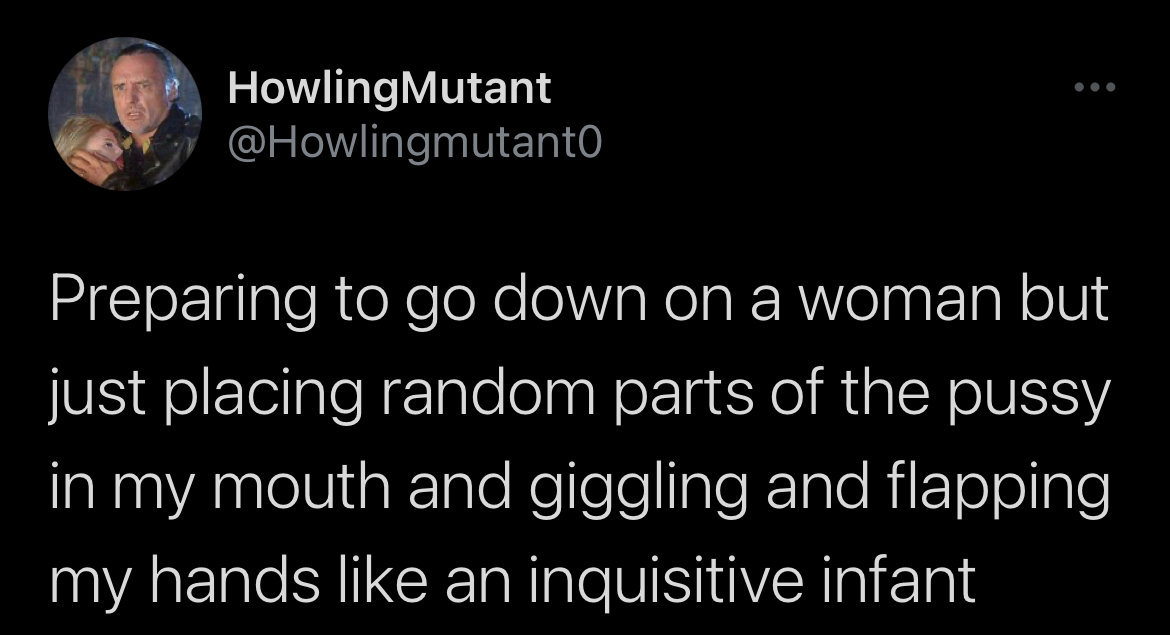Click the tweet line ending "inquisitive infant"
This screenshot has width=1170, height=635.
click(513, 580)
